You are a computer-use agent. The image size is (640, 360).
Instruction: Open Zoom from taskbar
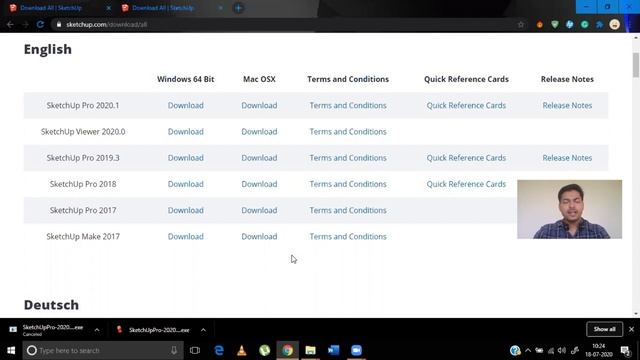click(356, 350)
